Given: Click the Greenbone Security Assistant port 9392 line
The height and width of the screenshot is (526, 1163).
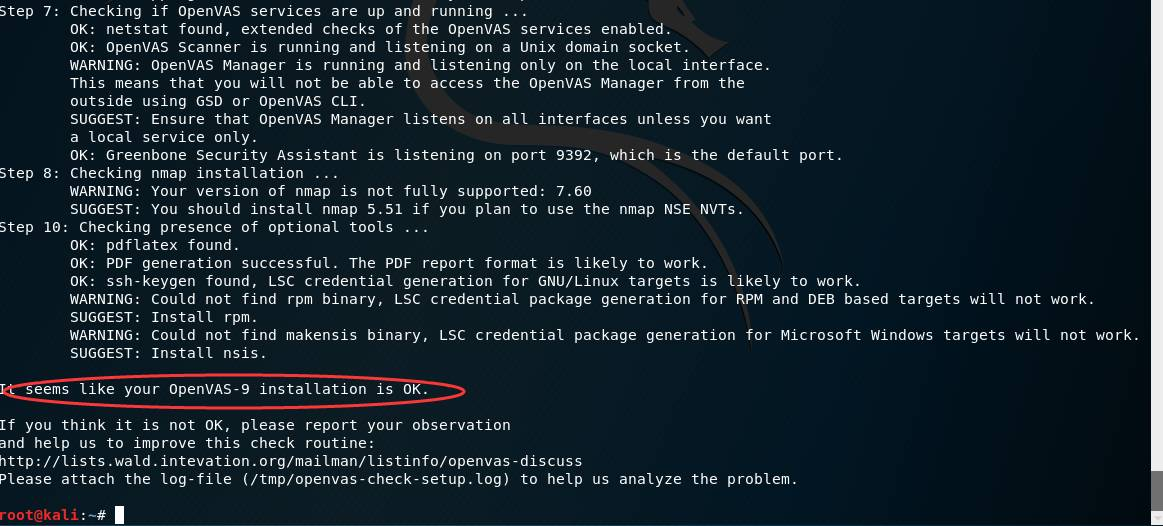Looking at the screenshot, I should (456, 155).
